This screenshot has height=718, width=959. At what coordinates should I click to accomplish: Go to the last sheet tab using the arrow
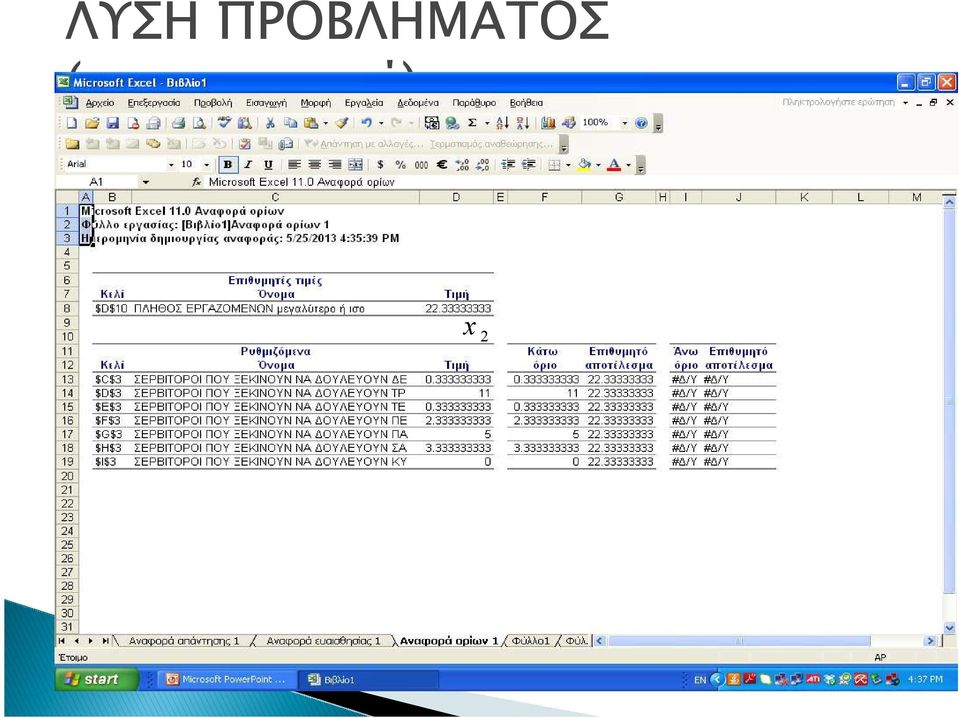click(x=106, y=641)
